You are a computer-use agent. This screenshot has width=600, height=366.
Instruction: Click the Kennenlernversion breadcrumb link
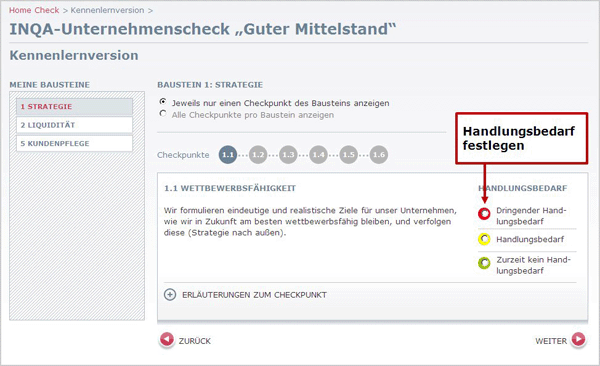tap(108, 10)
